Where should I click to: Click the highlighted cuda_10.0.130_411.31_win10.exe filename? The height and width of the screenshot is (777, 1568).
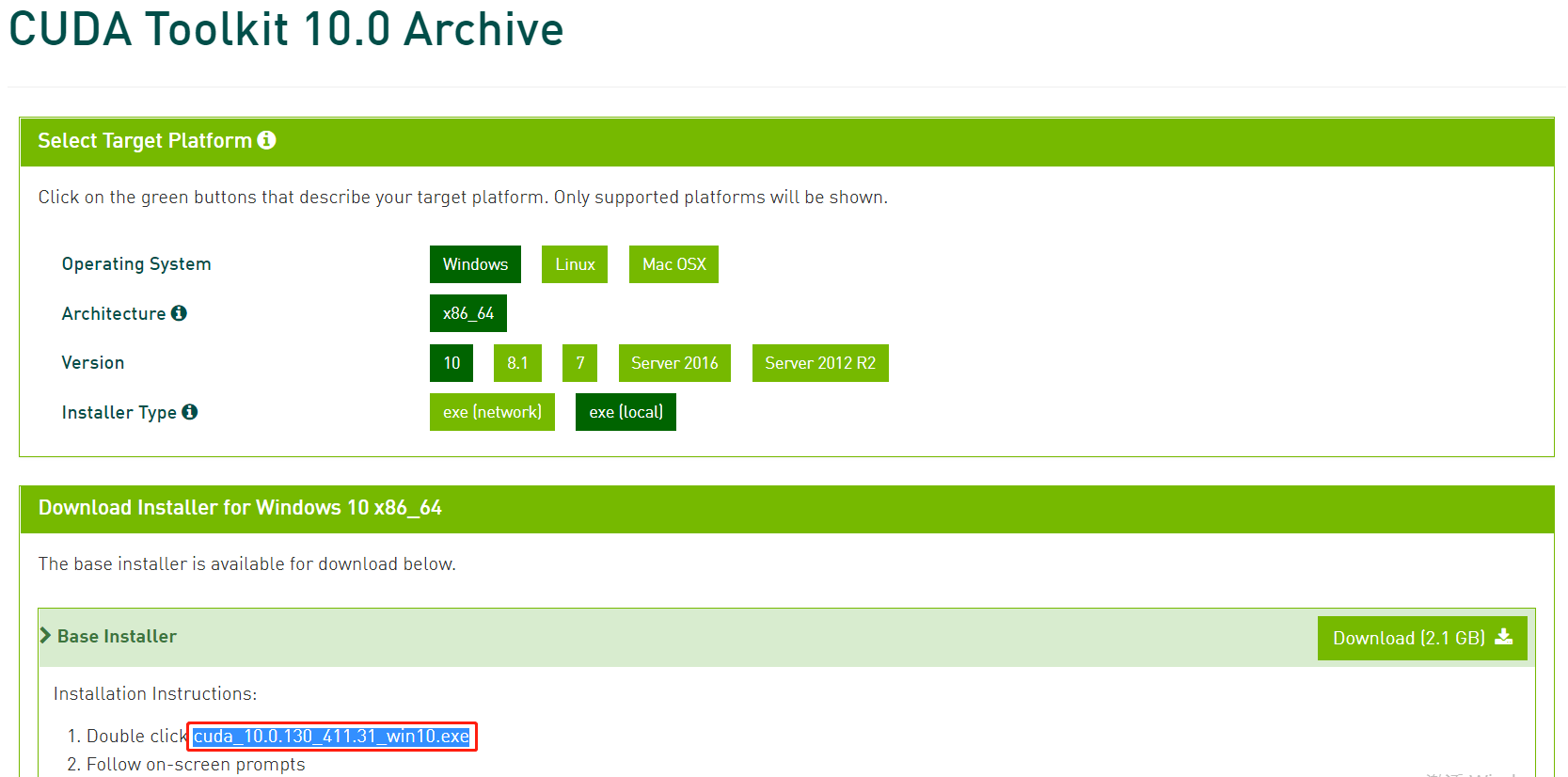click(332, 737)
